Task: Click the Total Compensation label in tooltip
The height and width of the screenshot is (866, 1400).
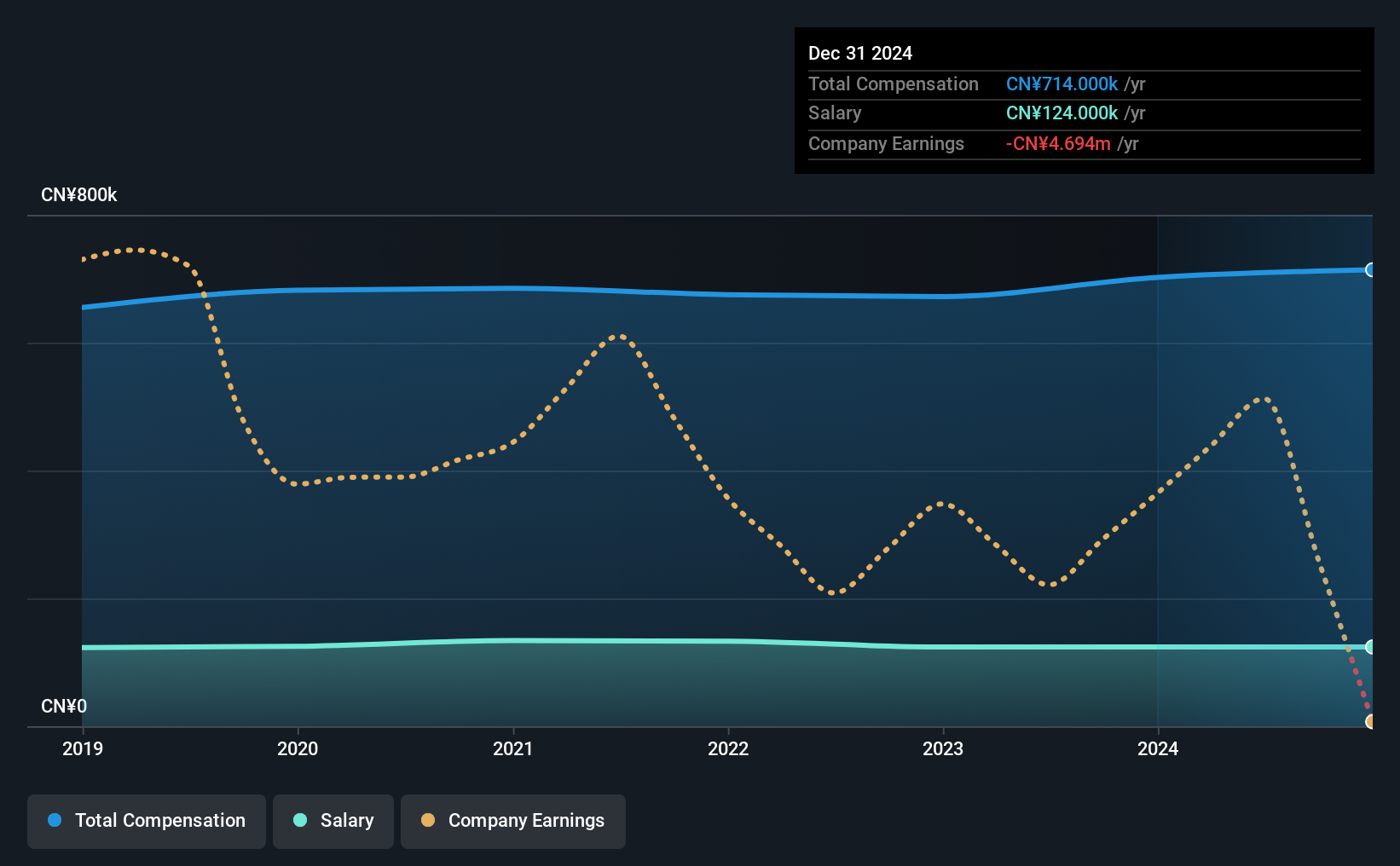Action: [x=894, y=84]
